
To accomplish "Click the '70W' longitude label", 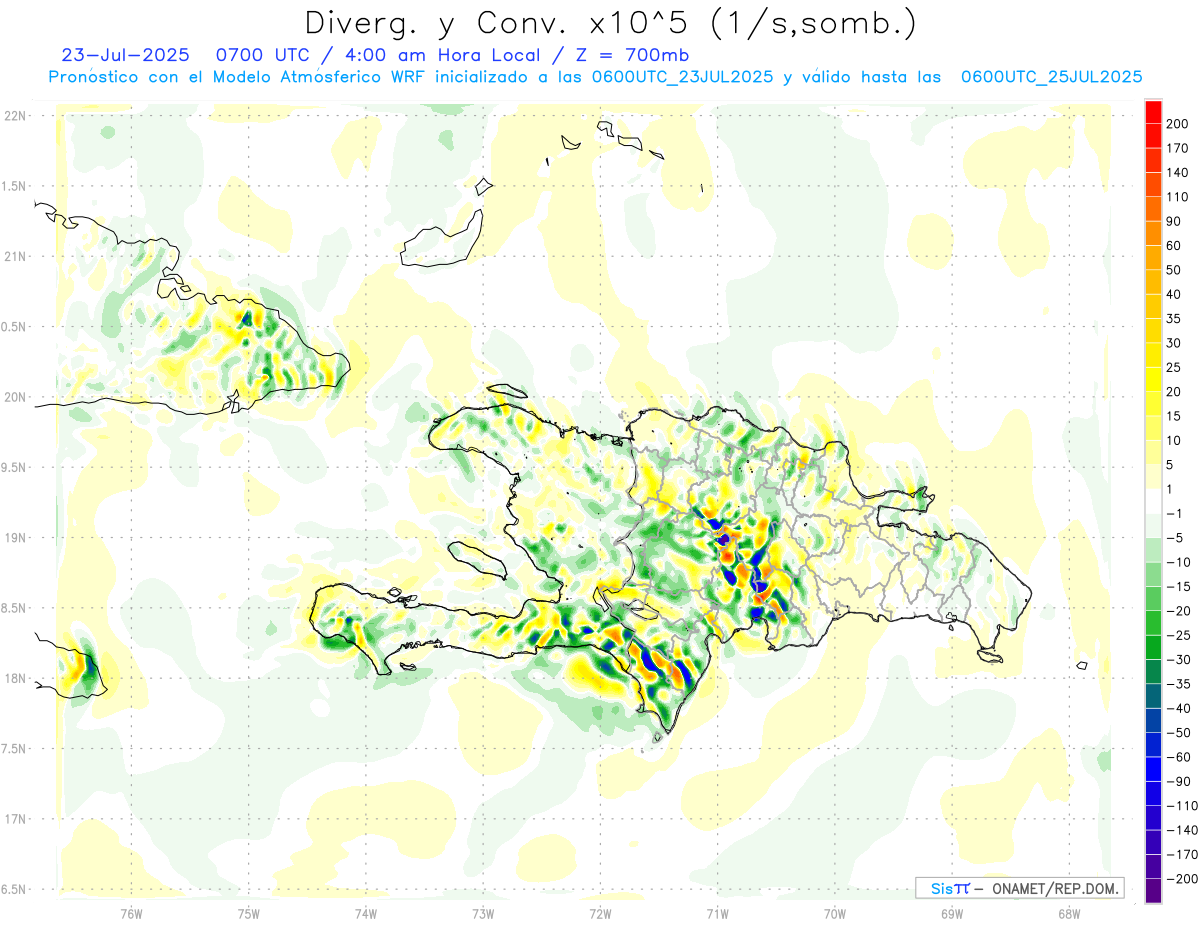I will point(835,914).
